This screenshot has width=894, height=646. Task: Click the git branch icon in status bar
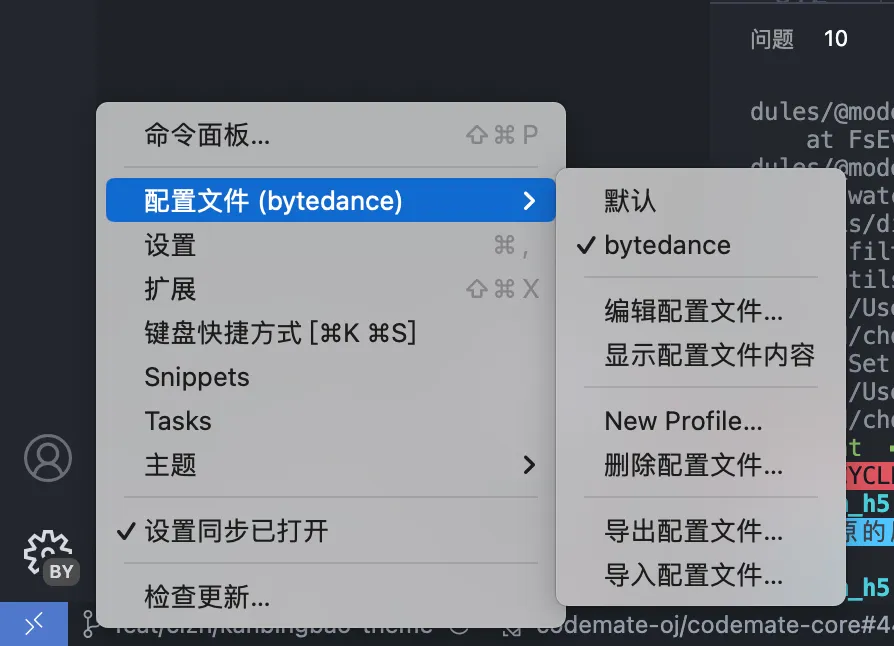pos(89,625)
